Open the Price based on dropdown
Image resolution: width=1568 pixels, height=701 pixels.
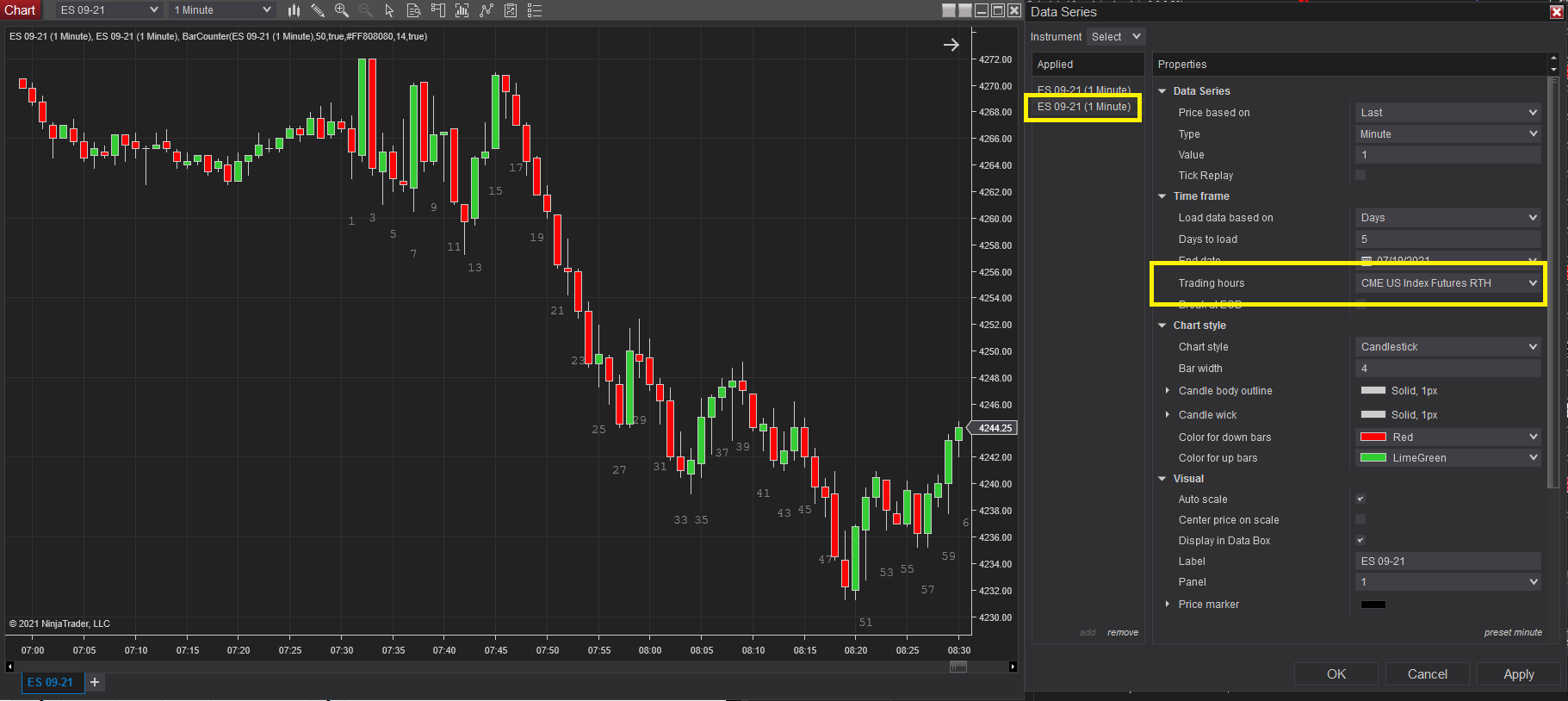pyautogui.click(x=1448, y=112)
